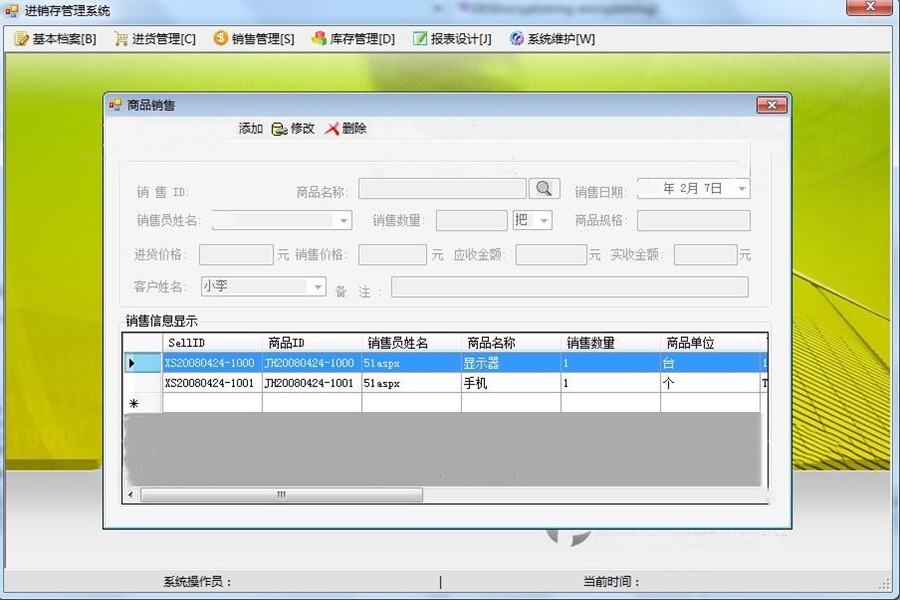Select cell XS20080424-1000
The image size is (900, 600).
point(212,363)
